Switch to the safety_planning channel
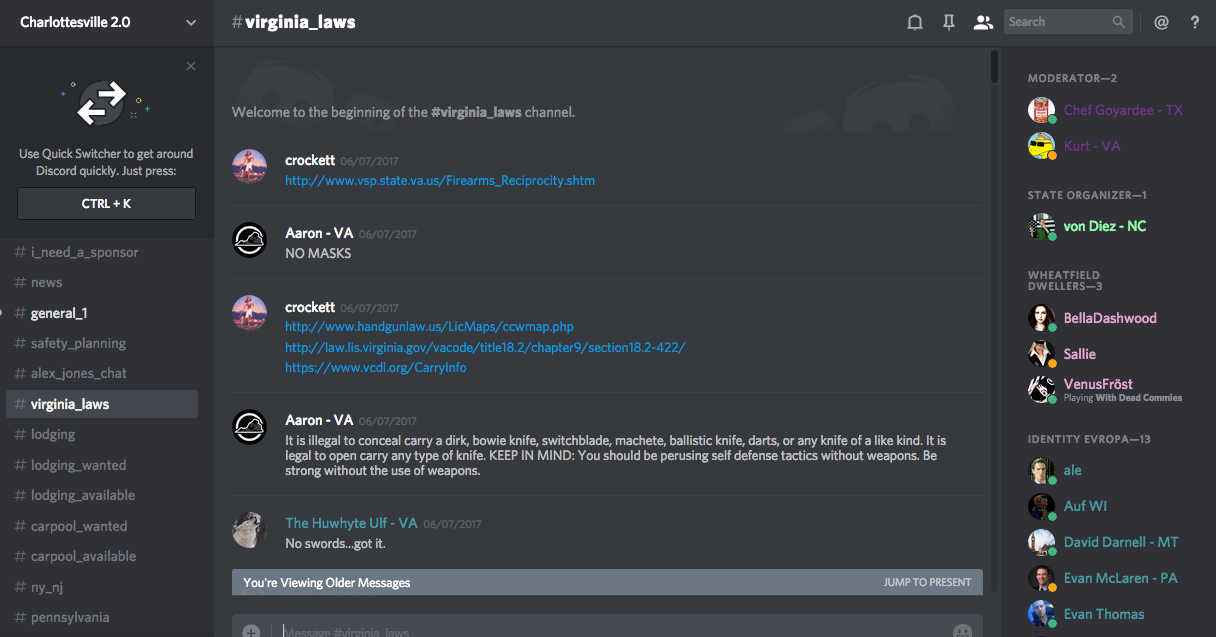The width and height of the screenshot is (1216, 637). [78, 343]
